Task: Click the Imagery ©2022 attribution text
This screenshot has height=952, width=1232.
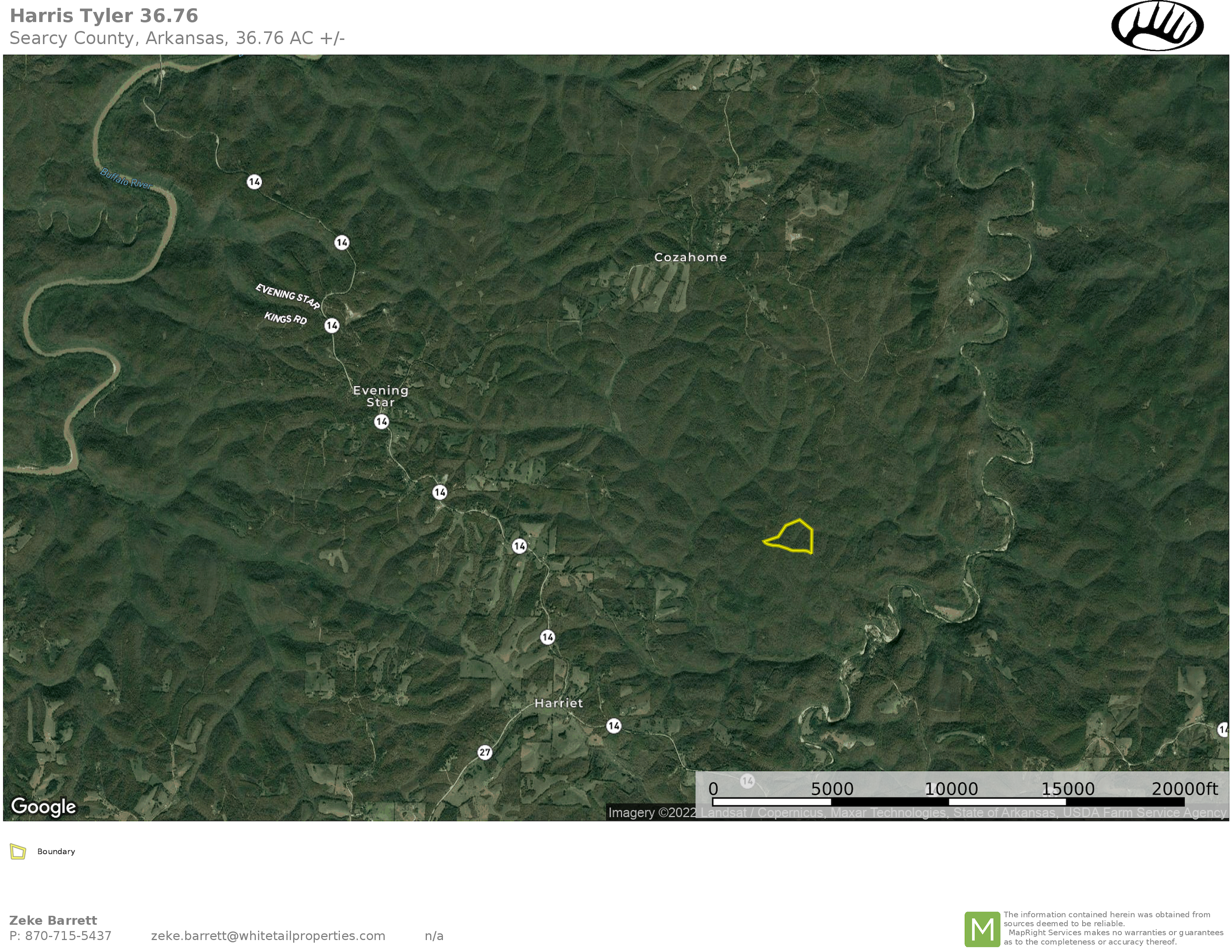Action: [x=652, y=812]
